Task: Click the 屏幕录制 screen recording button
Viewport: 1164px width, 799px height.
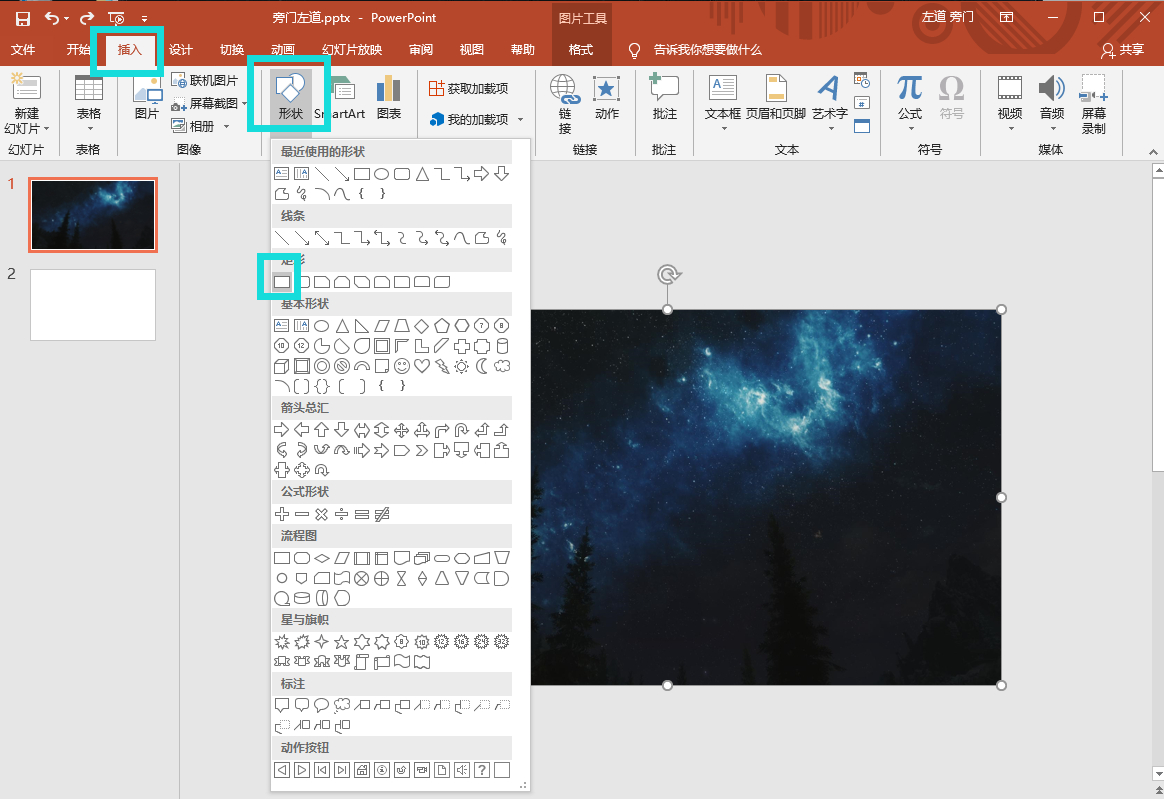Action: click(x=1093, y=104)
